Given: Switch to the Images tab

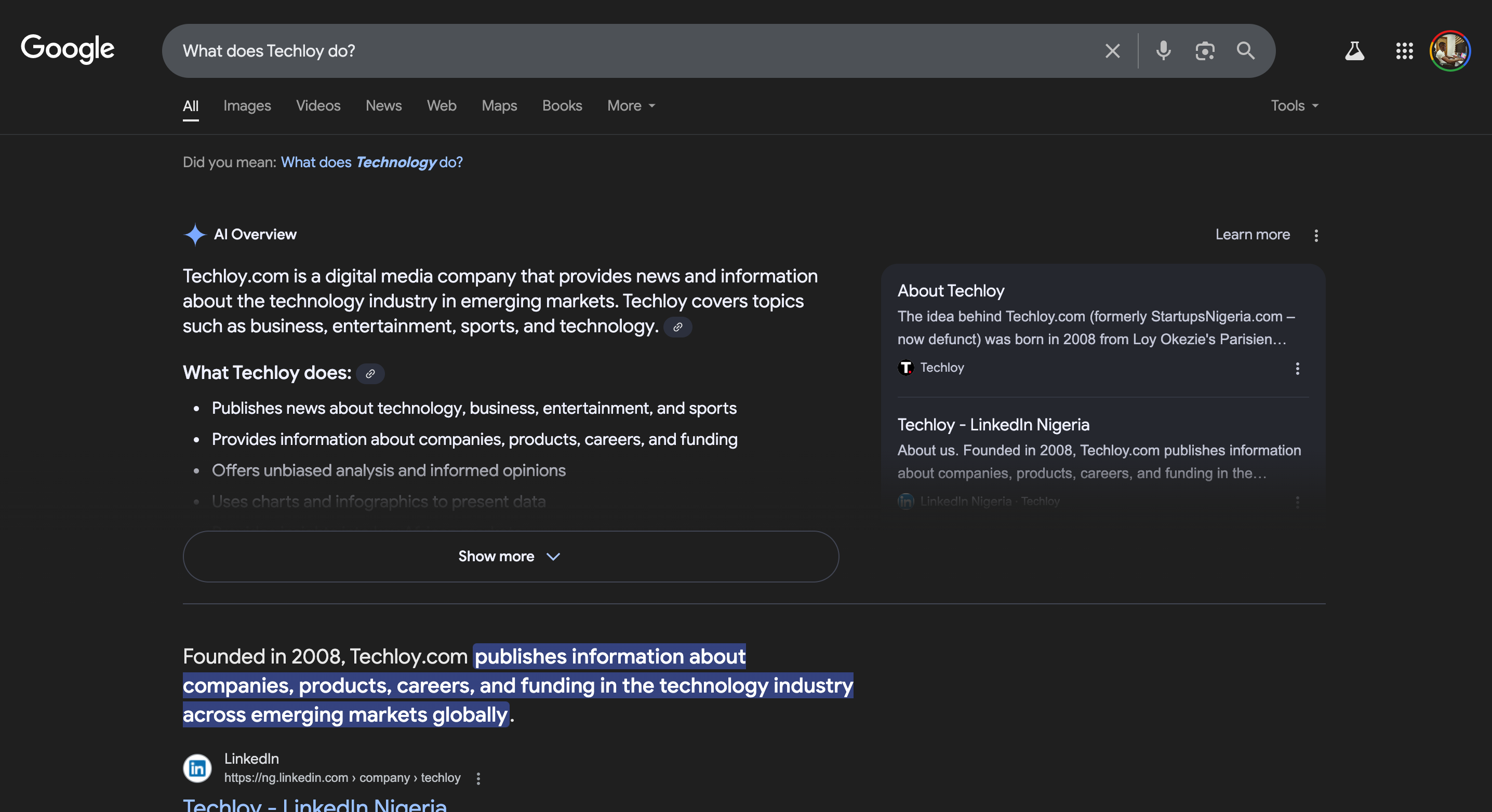Looking at the screenshot, I should click(x=247, y=106).
